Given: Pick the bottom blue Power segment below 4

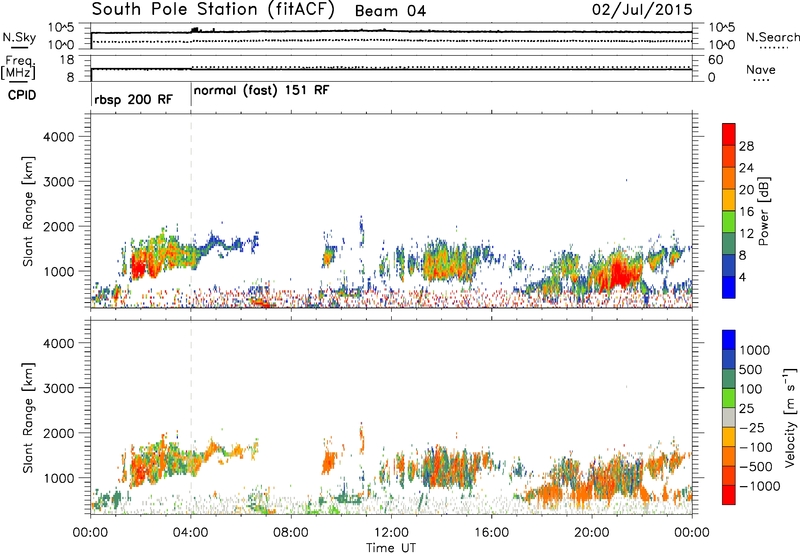Looking at the screenshot, I should pyautogui.click(x=729, y=287).
